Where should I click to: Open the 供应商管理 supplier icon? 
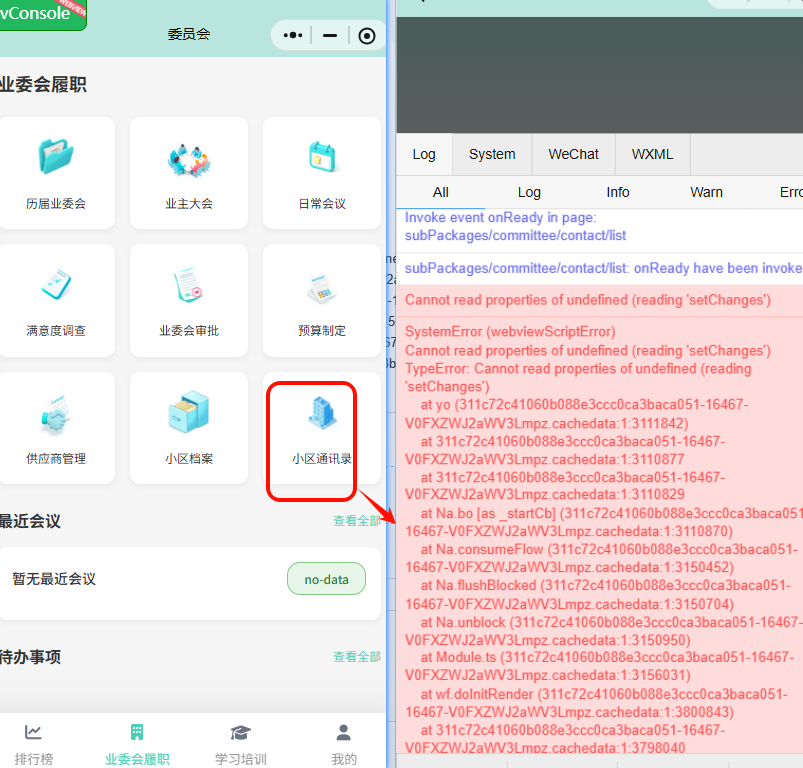point(57,414)
